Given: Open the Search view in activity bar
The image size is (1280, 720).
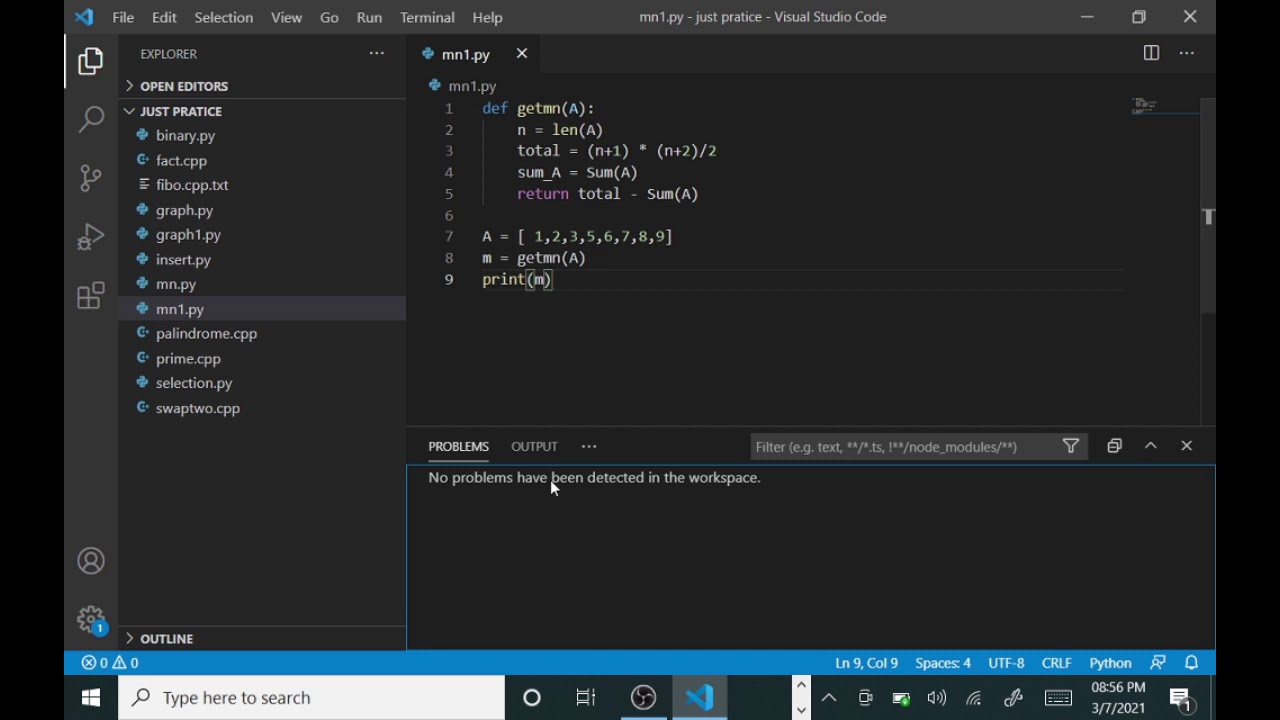Looking at the screenshot, I should (x=91, y=120).
